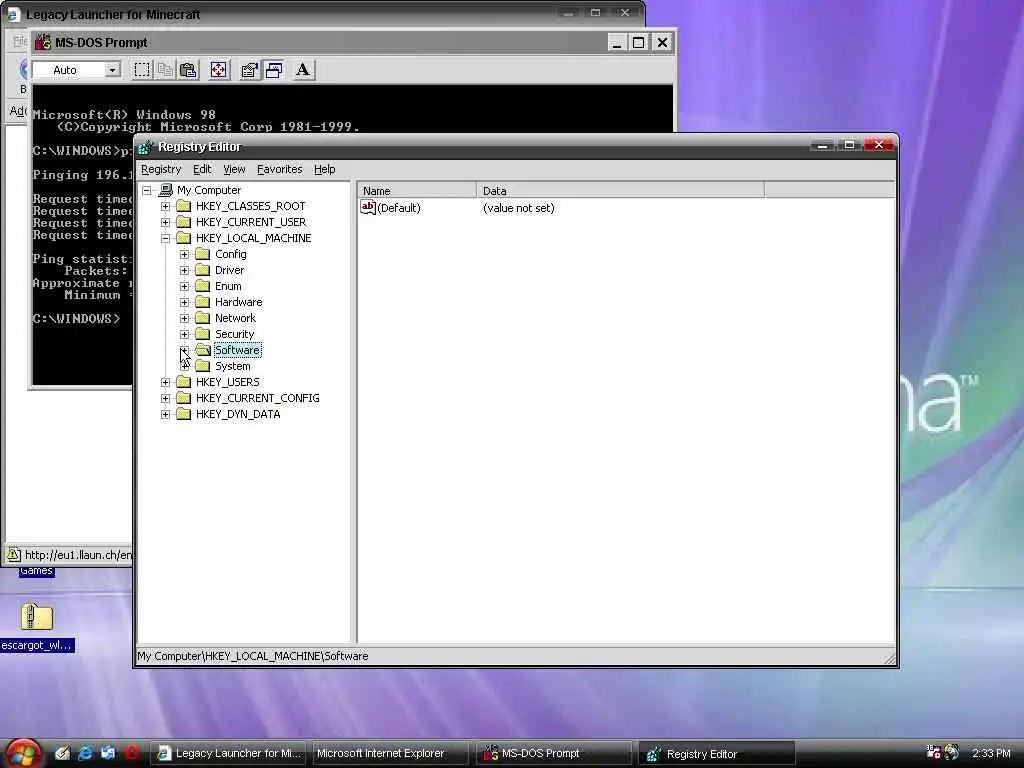
Task: Collapse the My Computer root node
Action: 147,190
